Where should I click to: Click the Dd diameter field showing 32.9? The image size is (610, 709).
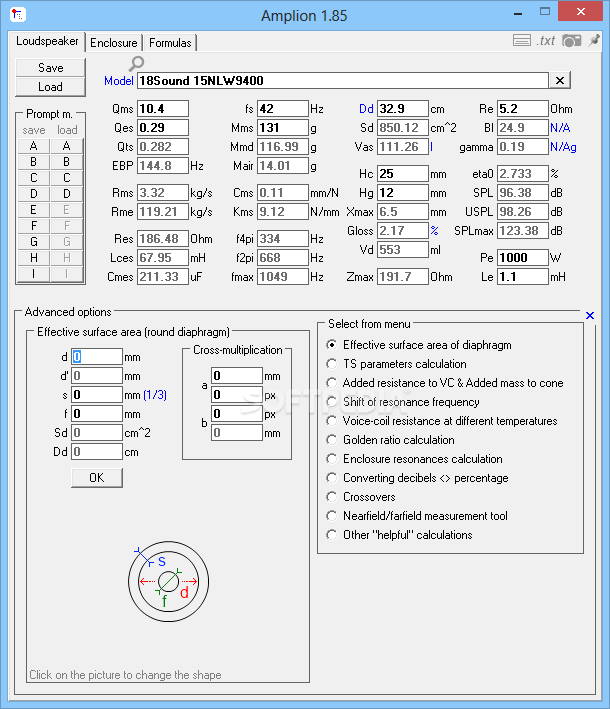(x=402, y=109)
